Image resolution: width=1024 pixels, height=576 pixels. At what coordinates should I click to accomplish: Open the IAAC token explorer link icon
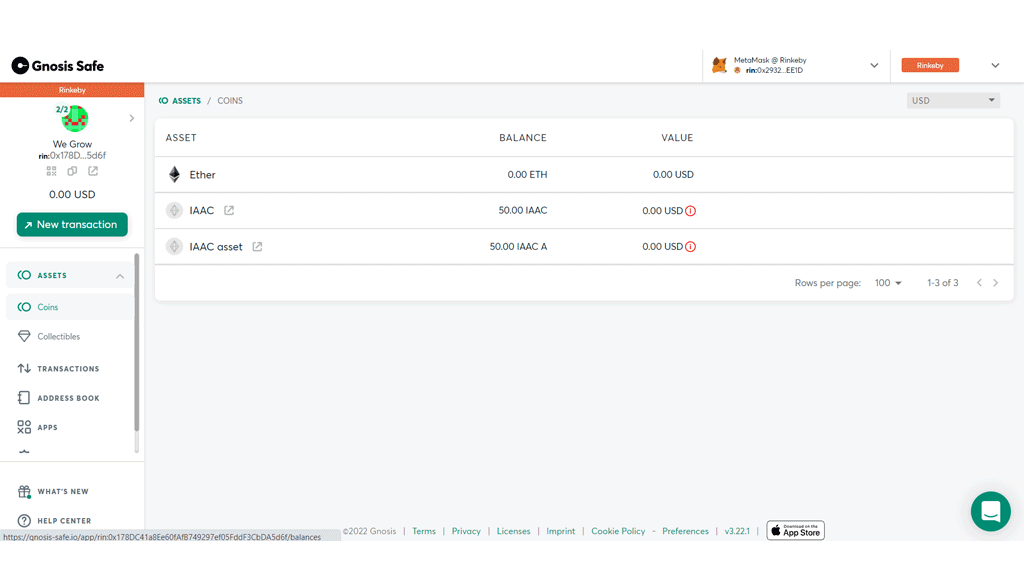point(229,211)
